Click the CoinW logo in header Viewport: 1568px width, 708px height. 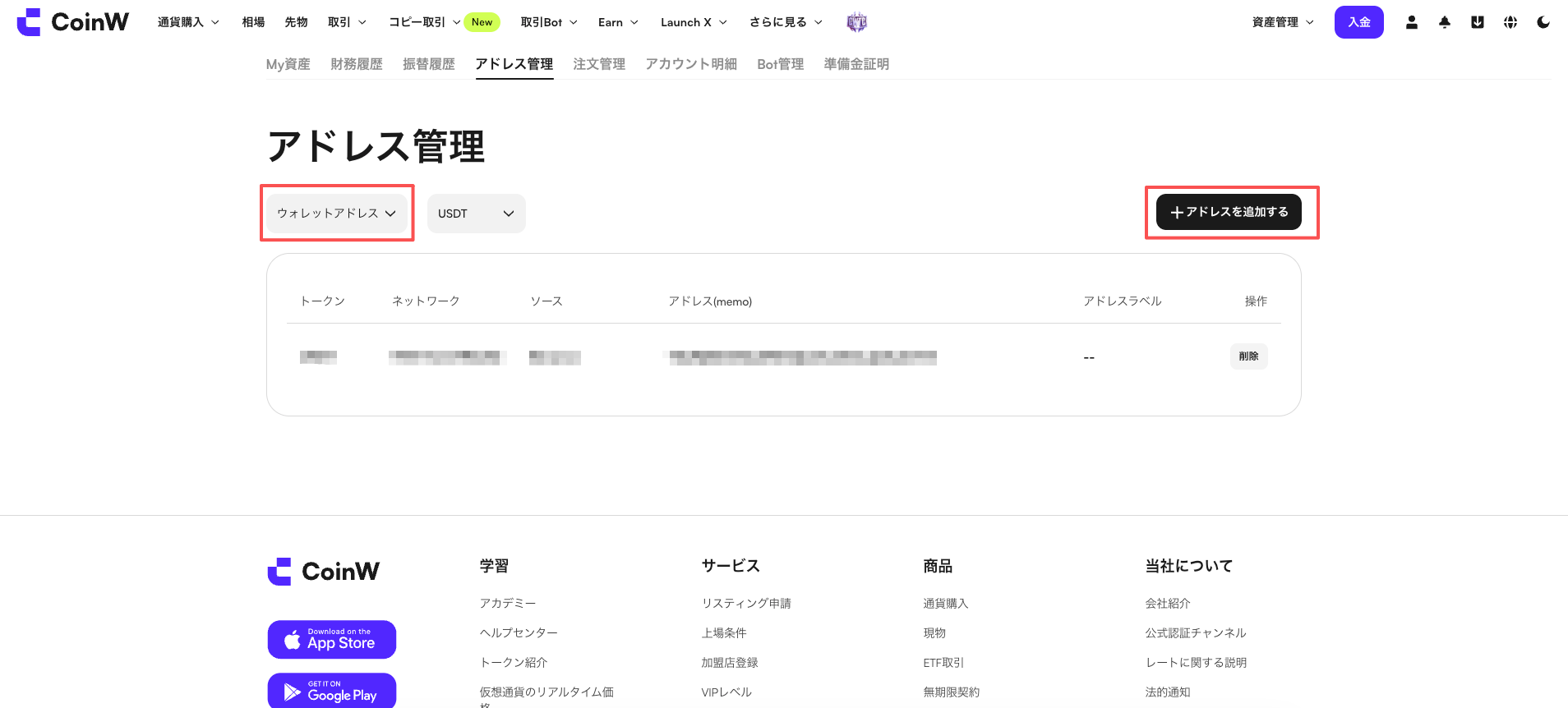(x=73, y=22)
